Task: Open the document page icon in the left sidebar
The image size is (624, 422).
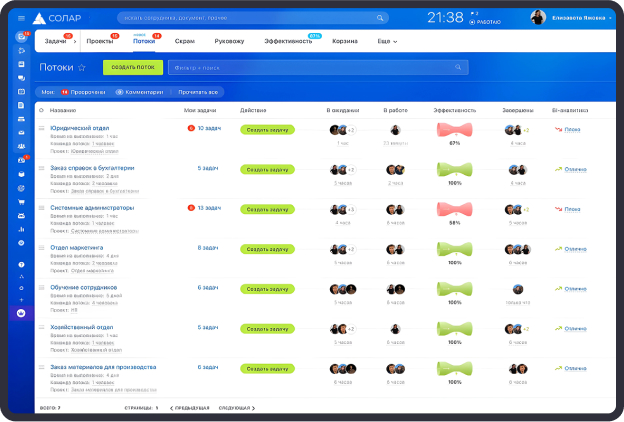Action: tap(21, 106)
